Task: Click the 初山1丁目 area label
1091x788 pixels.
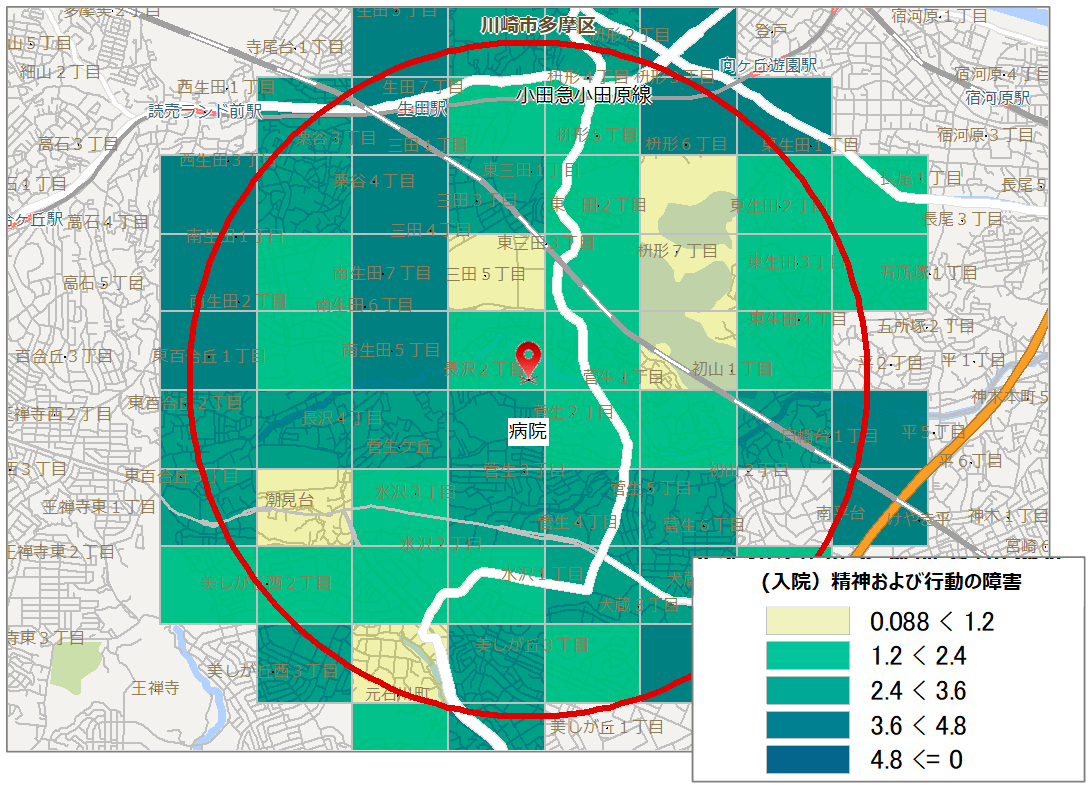Action: tap(732, 369)
